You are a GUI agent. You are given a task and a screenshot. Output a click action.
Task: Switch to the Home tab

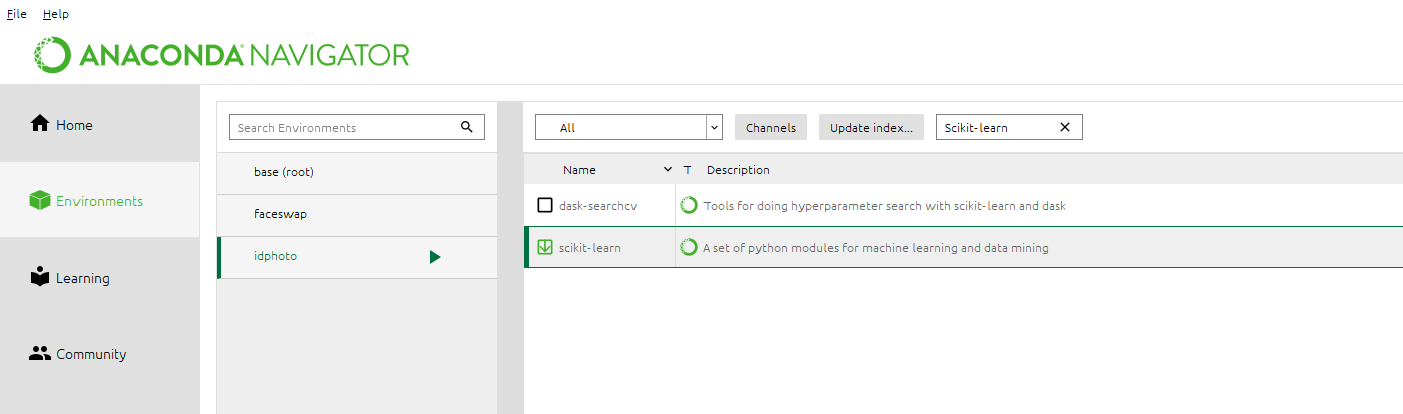pyautogui.click(x=100, y=124)
